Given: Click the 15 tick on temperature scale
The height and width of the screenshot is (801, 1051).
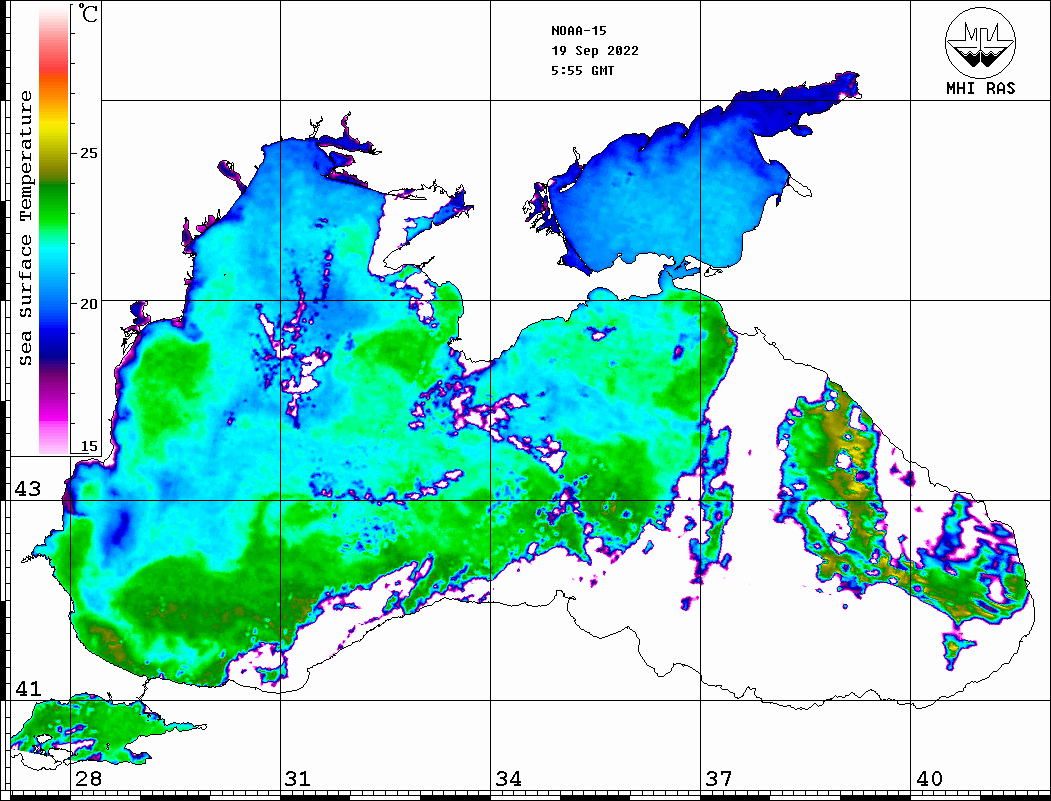Looking at the screenshot, I should [x=88, y=446].
